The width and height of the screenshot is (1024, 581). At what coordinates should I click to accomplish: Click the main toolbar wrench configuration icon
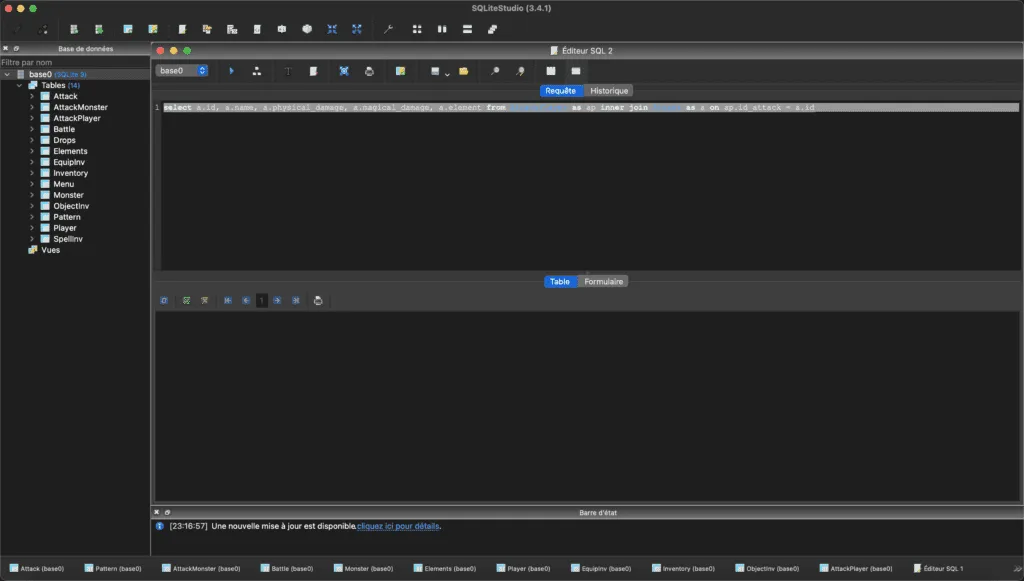388,29
